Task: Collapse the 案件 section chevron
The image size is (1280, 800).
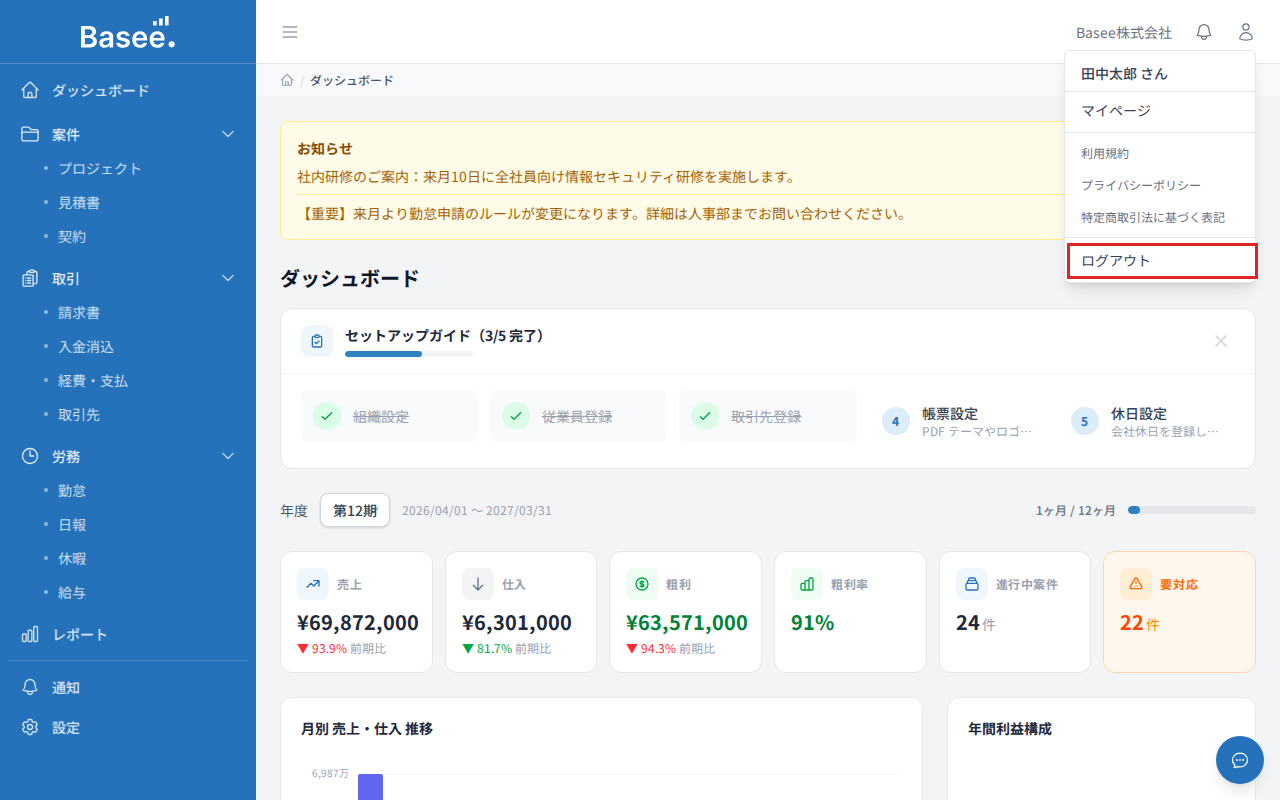Action: tap(228, 134)
